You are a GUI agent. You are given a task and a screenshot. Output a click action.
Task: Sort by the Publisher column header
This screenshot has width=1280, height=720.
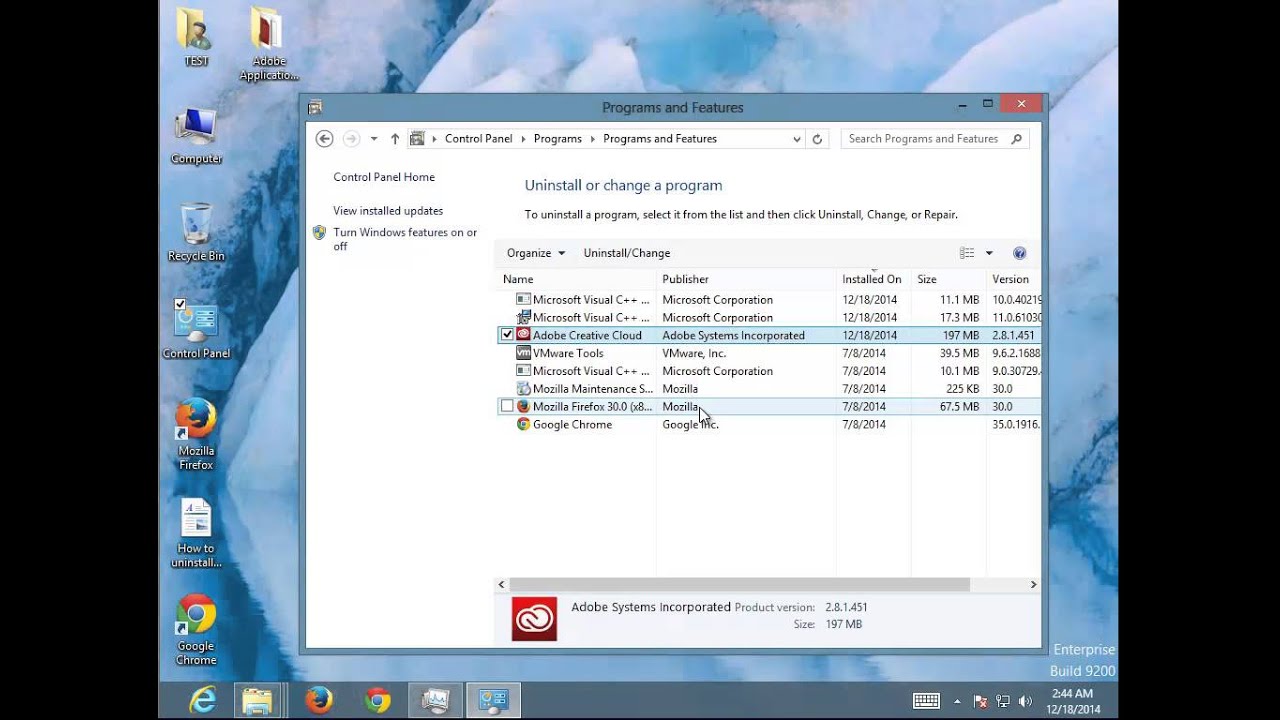pyautogui.click(x=746, y=279)
